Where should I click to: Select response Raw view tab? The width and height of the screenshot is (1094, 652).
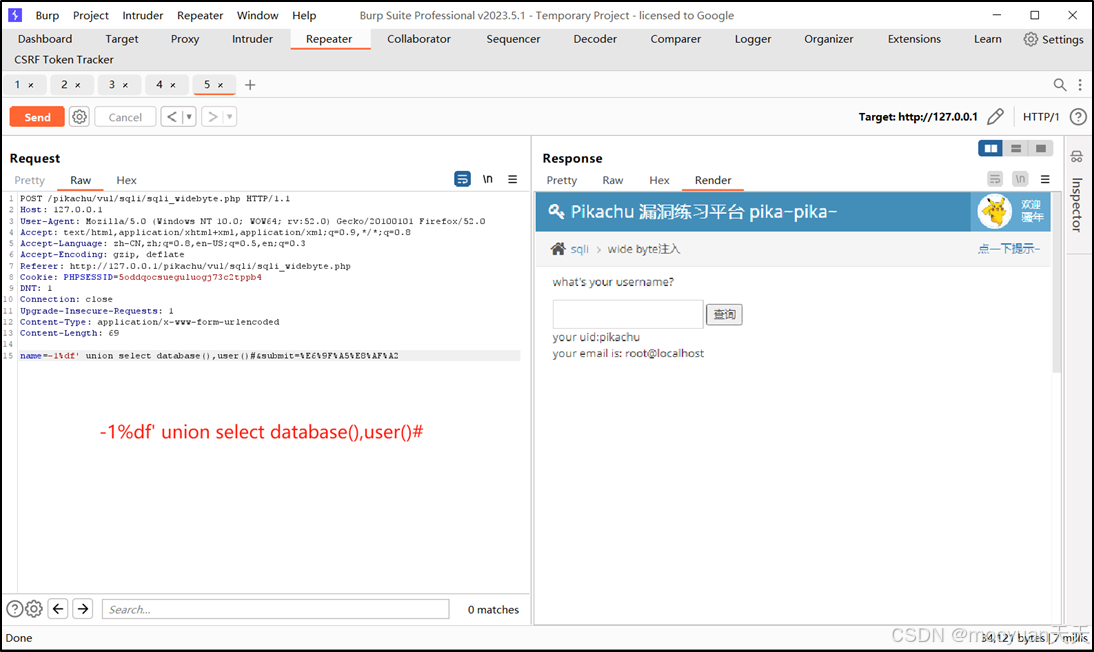click(x=613, y=180)
